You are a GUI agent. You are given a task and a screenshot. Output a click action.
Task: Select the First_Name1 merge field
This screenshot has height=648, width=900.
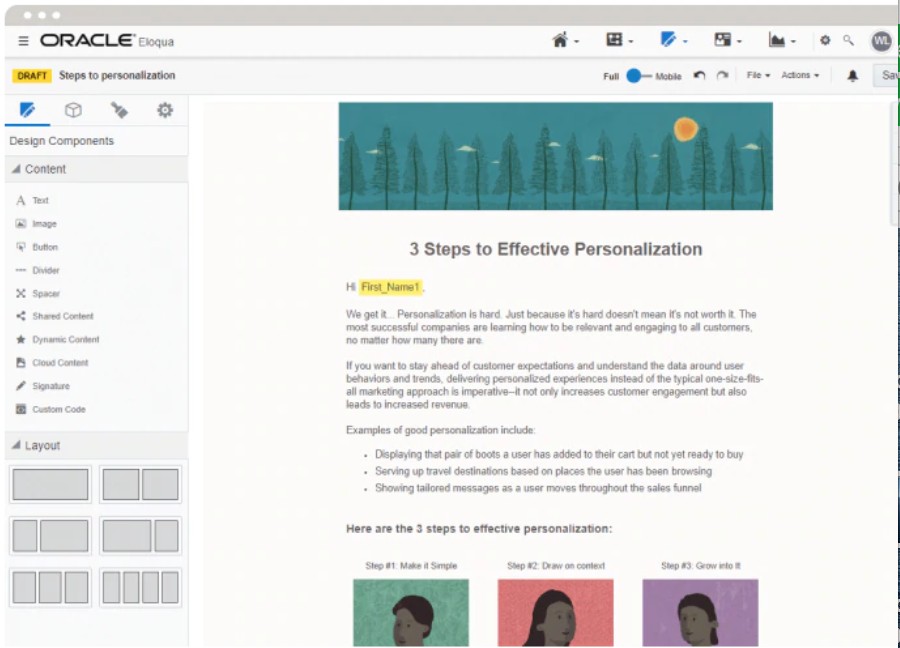tap(389, 287)
